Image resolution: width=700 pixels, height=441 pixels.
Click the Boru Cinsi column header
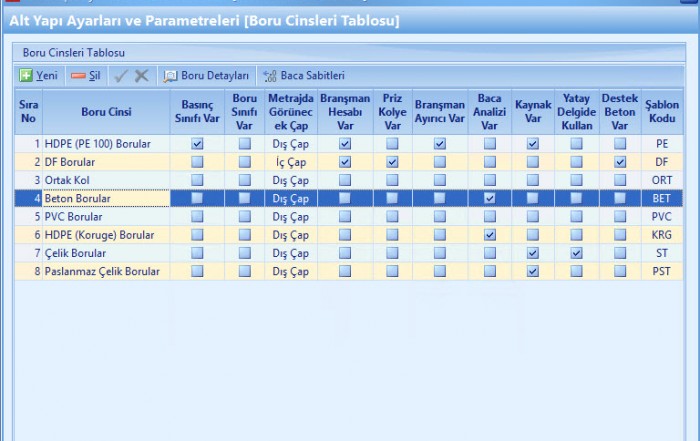106,112
